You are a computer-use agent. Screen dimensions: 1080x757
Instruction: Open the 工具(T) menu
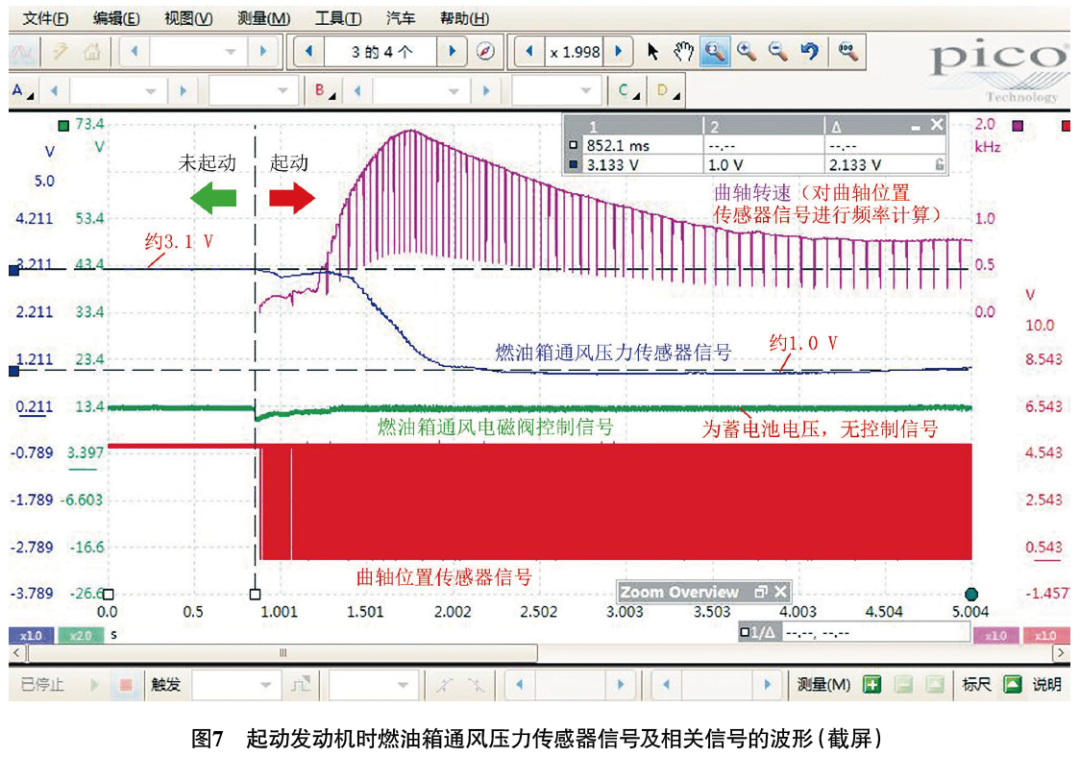[338, 19]
